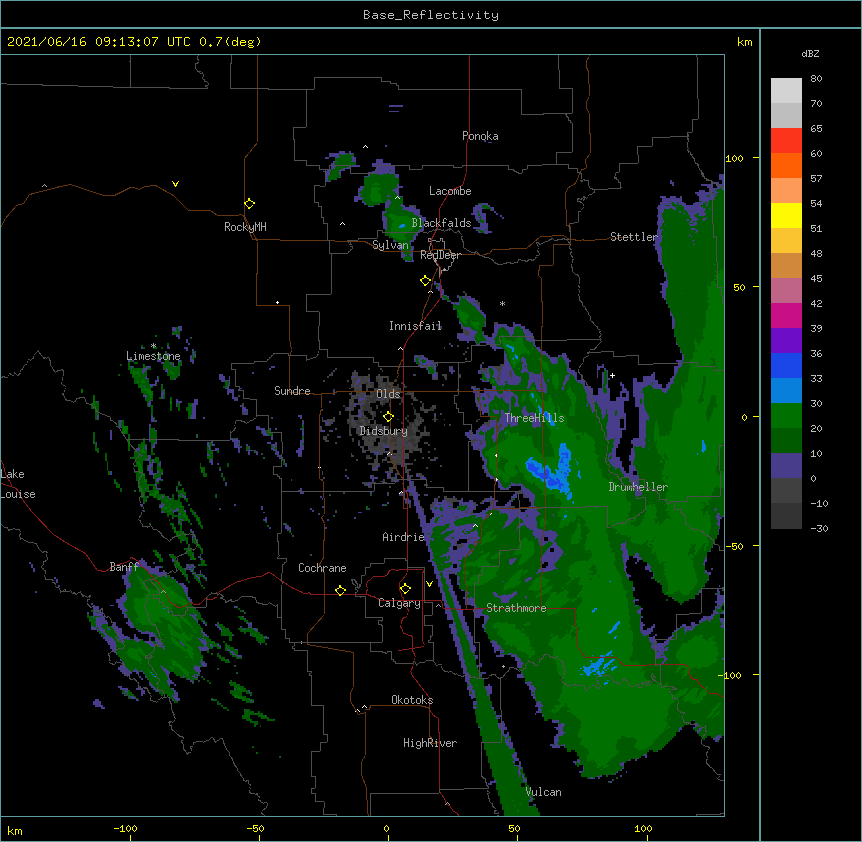Image resolution: width=862 pixels, height=842 pixels.
Task: Click the bright yellow 54 dBZ swatch
Action: coord(786,215)
